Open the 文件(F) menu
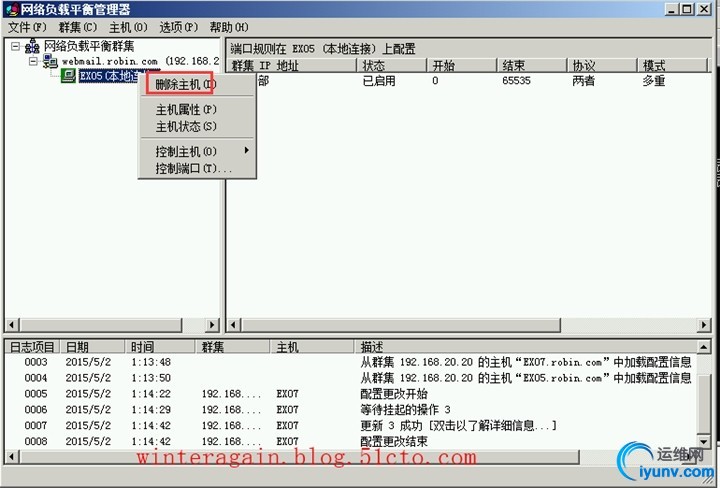 tap(27, 27)
